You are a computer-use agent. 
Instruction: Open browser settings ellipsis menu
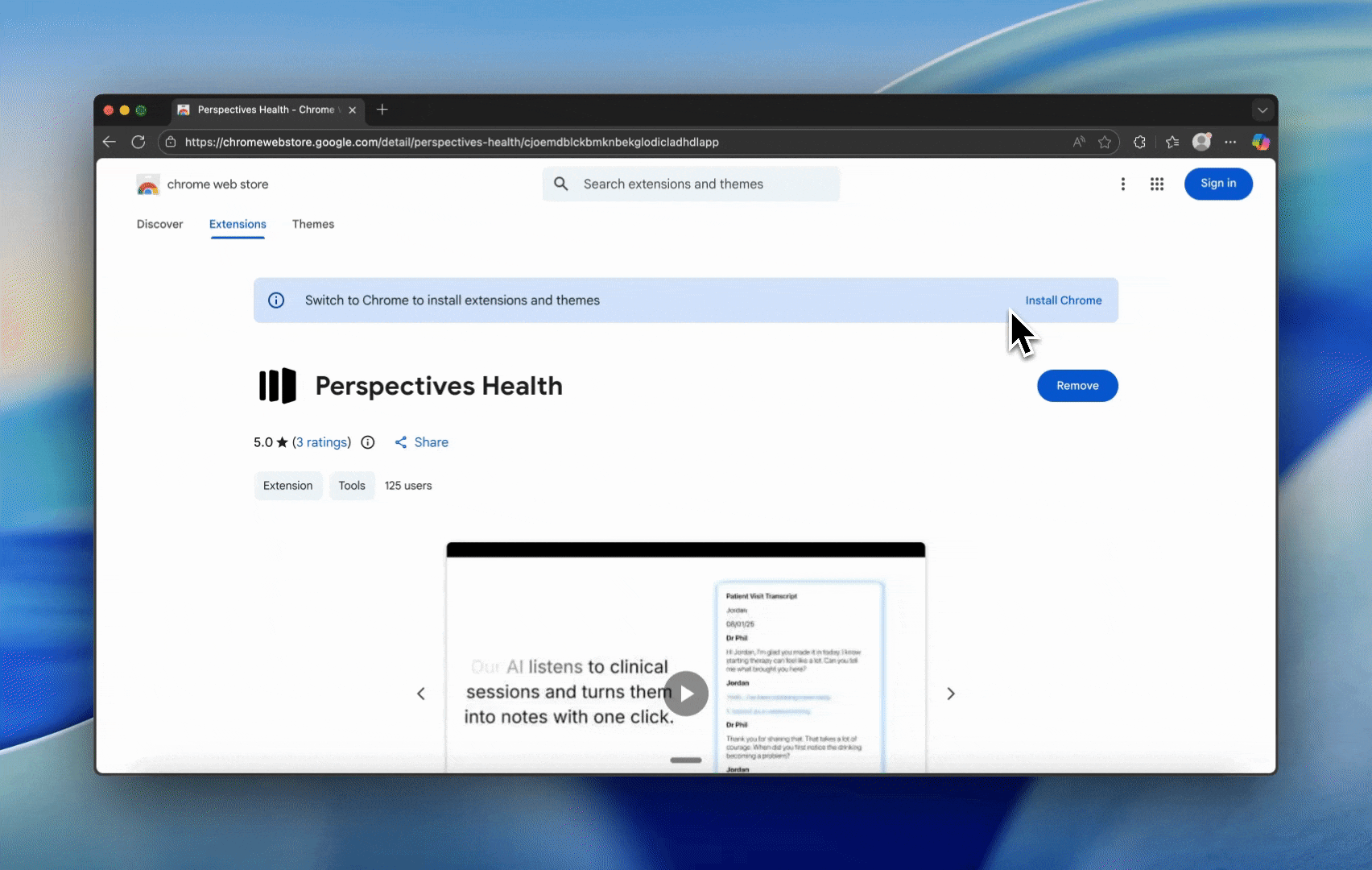[1230, 142]
